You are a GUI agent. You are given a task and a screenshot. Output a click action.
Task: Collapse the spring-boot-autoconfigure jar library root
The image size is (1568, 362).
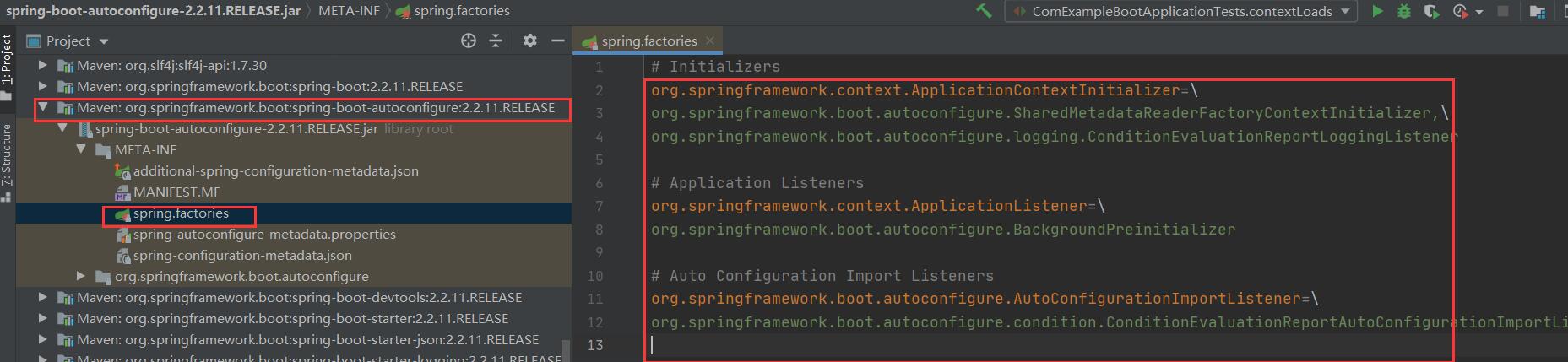coord(62,129)
